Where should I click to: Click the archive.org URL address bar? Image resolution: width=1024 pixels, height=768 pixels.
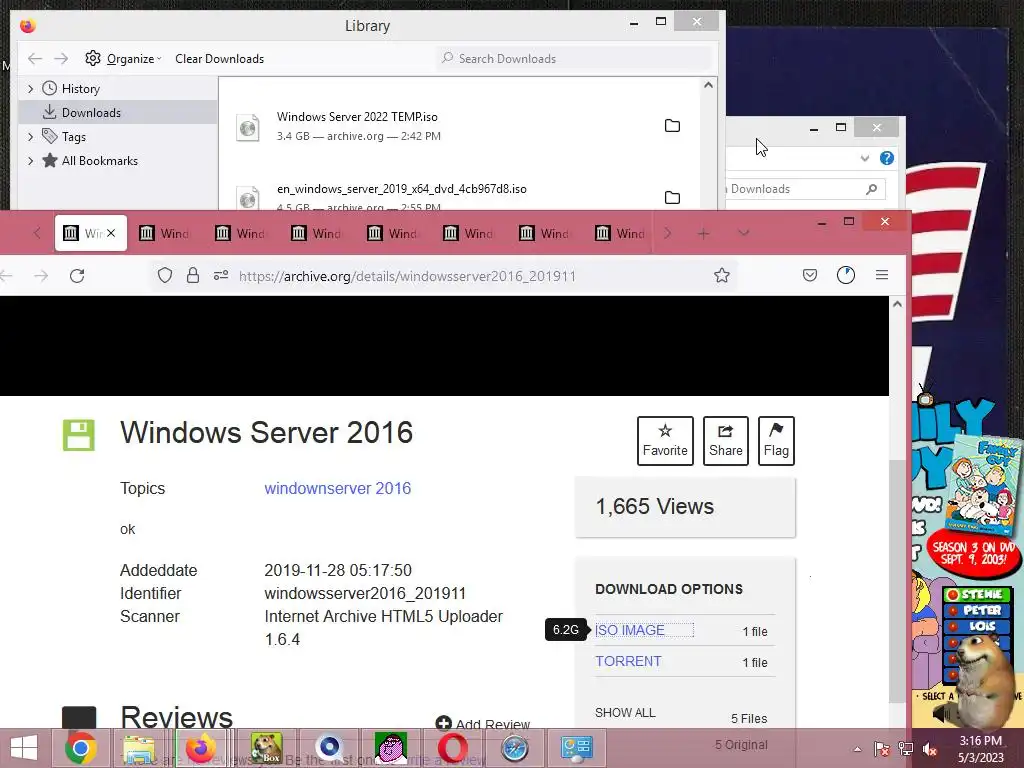click(408, 276)
